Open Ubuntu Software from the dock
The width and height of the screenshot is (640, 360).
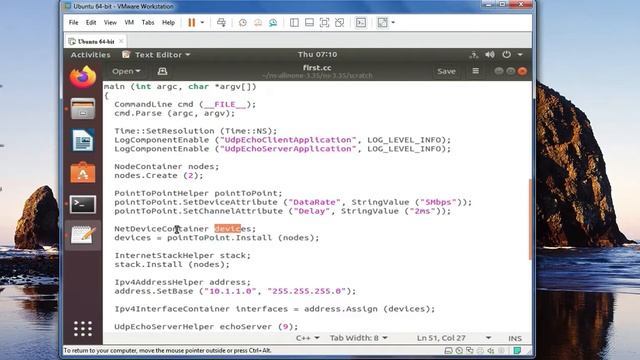(83, 172)
